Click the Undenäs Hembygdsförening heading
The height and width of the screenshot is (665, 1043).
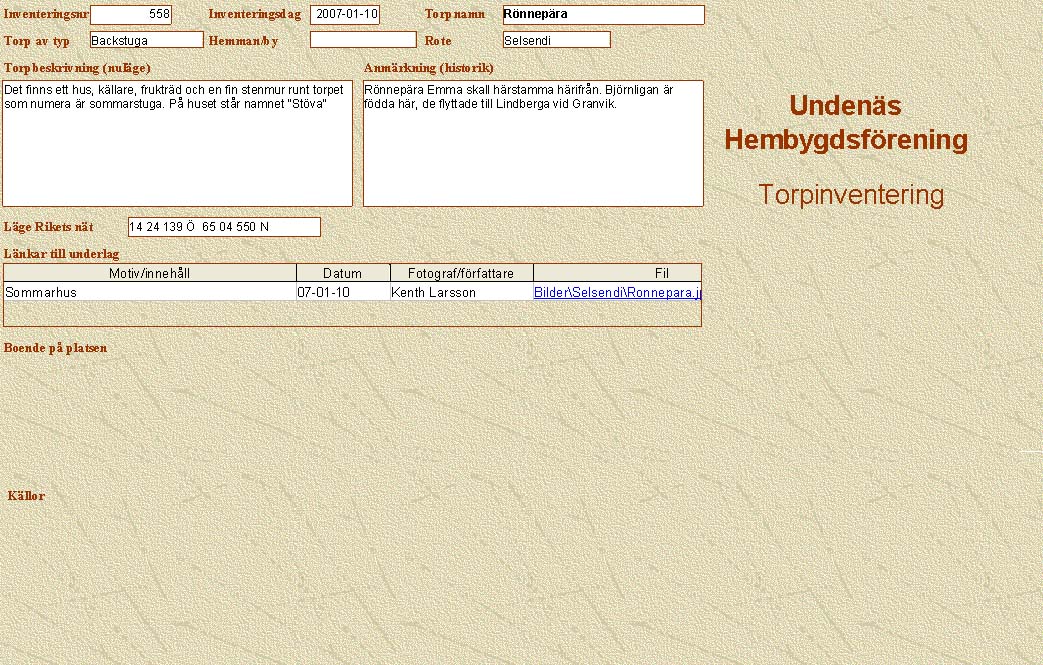pos(845,123)
